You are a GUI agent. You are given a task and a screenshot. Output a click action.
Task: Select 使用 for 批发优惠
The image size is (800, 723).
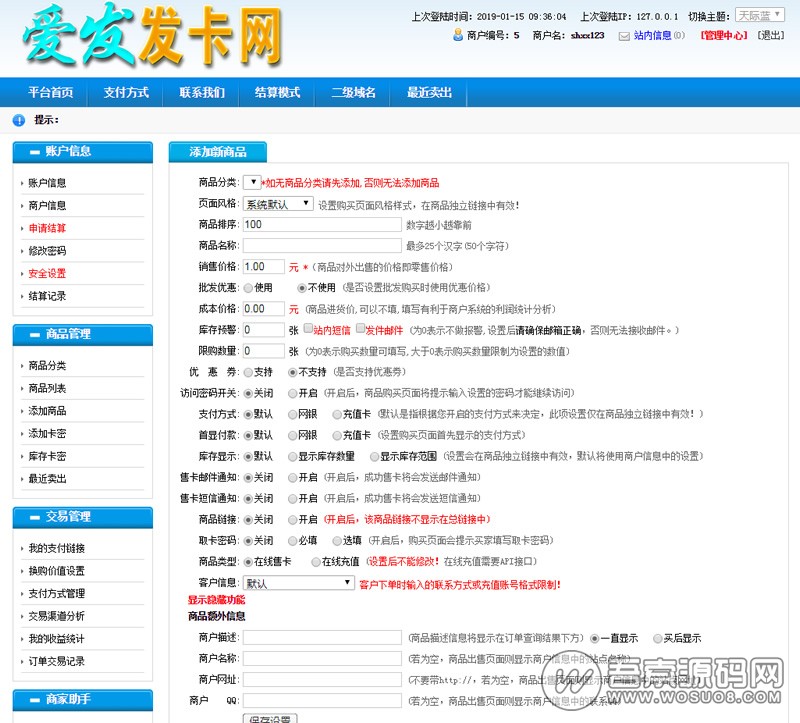247,287
